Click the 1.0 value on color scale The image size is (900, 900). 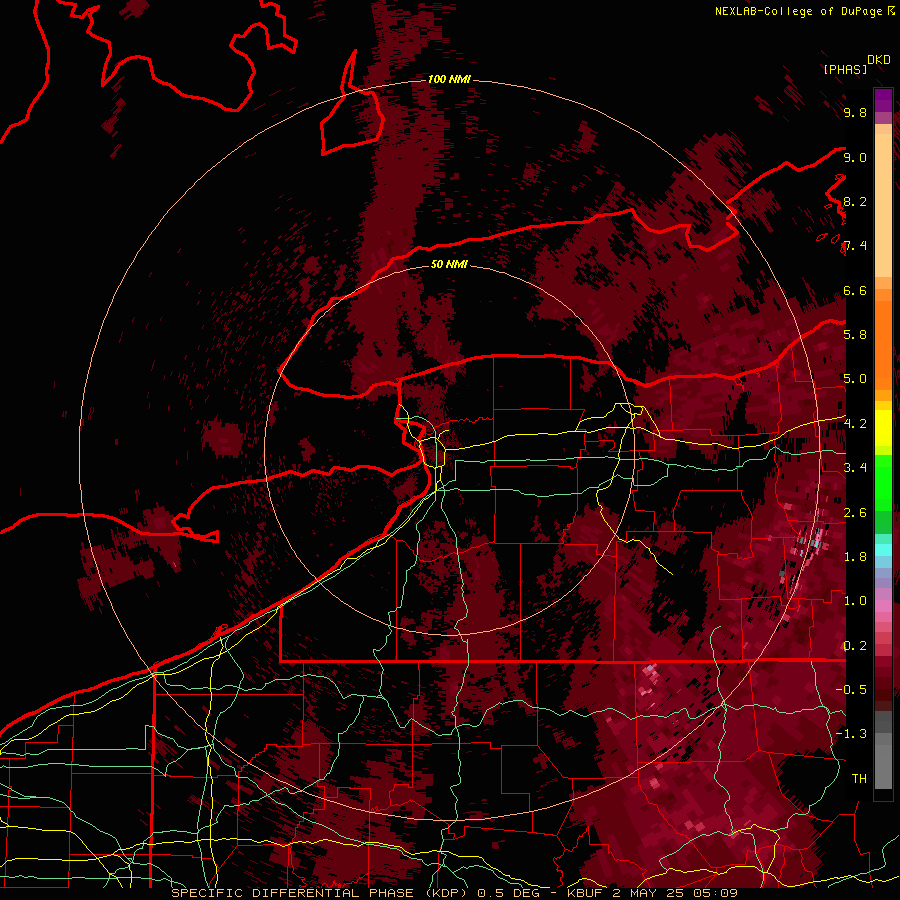tap(855, 601)
